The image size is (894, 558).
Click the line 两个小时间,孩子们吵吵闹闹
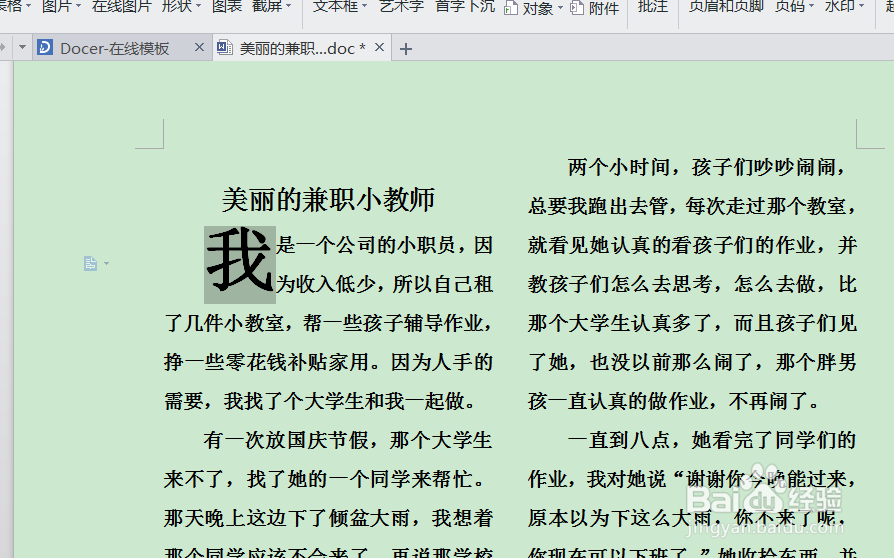pos(708,167)
